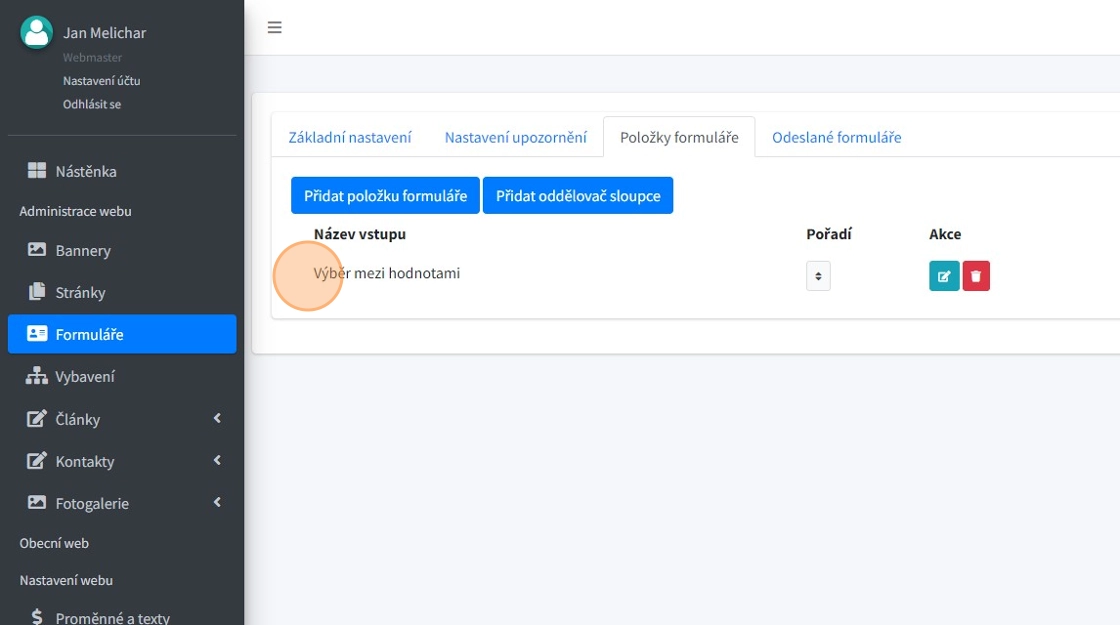Image resolution: width=1120 pixels, height=625 pixels.
Task: Click the green edit icon for the form item
Action: point(943,276)
